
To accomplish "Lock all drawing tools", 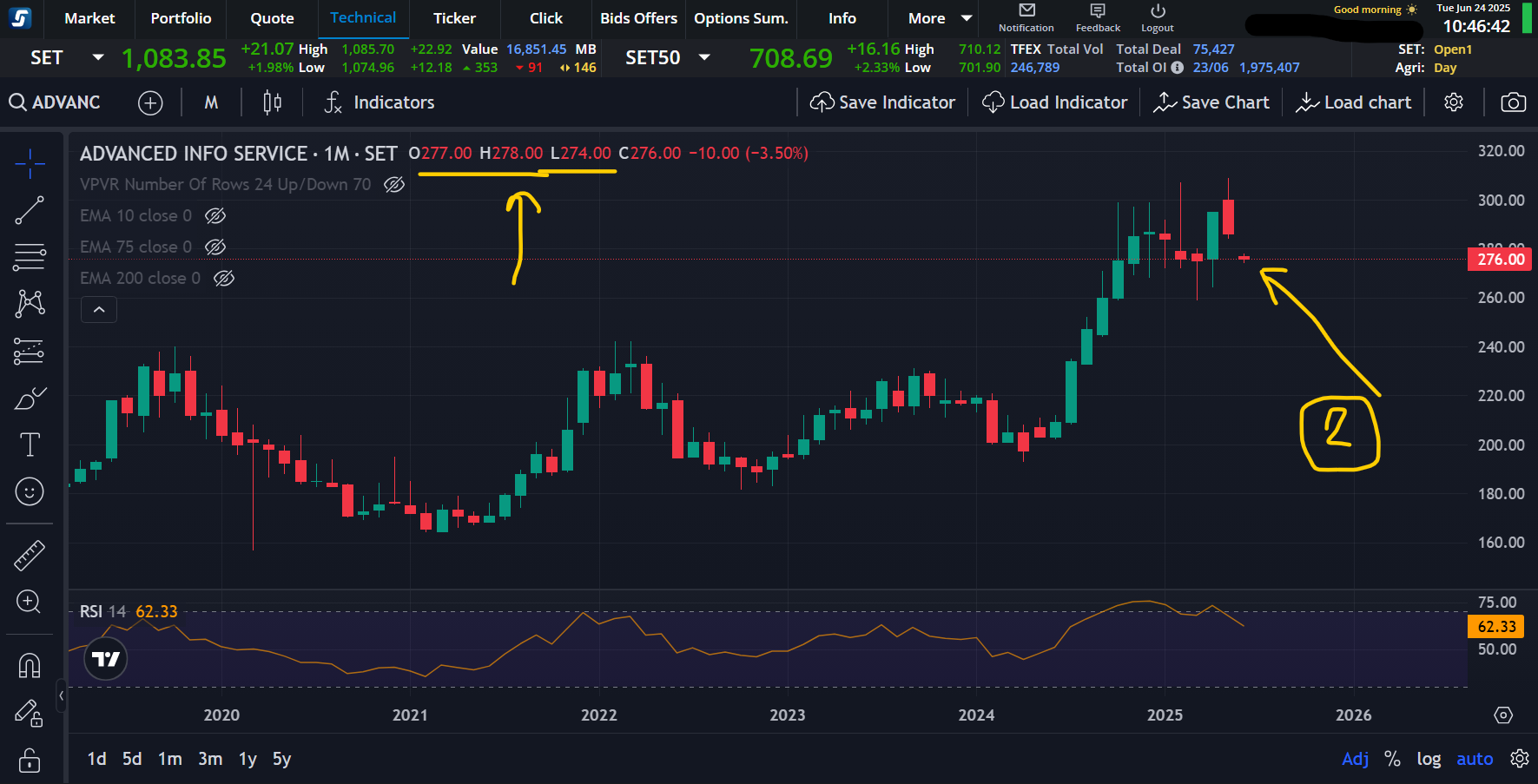I will pyautogui.click(x=30, y=760).
